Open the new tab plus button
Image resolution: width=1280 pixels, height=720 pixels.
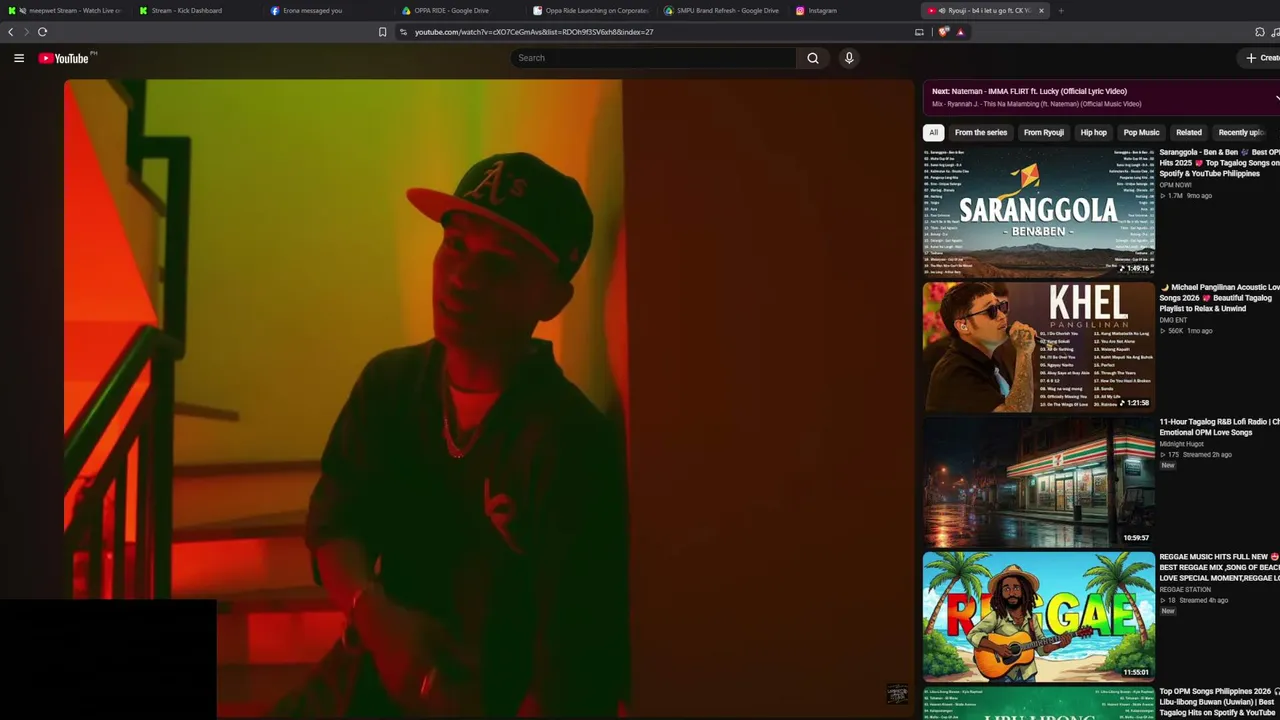(1061, 11)
